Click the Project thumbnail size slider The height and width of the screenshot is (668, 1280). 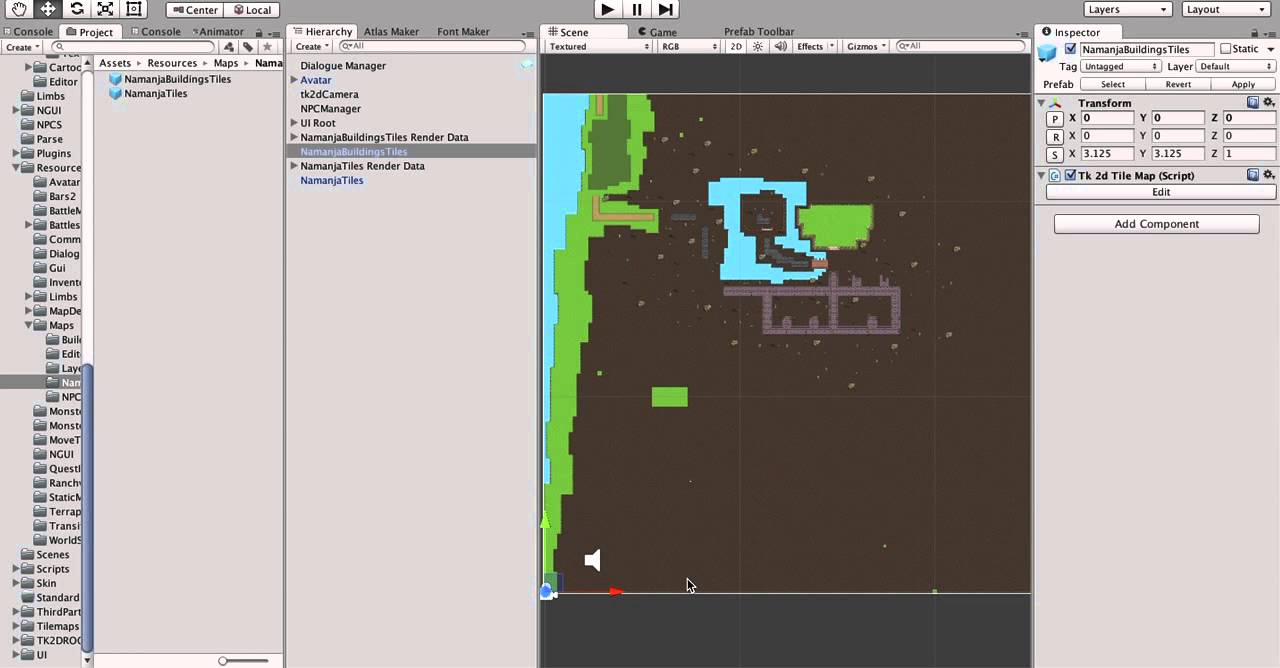(243, 660)
